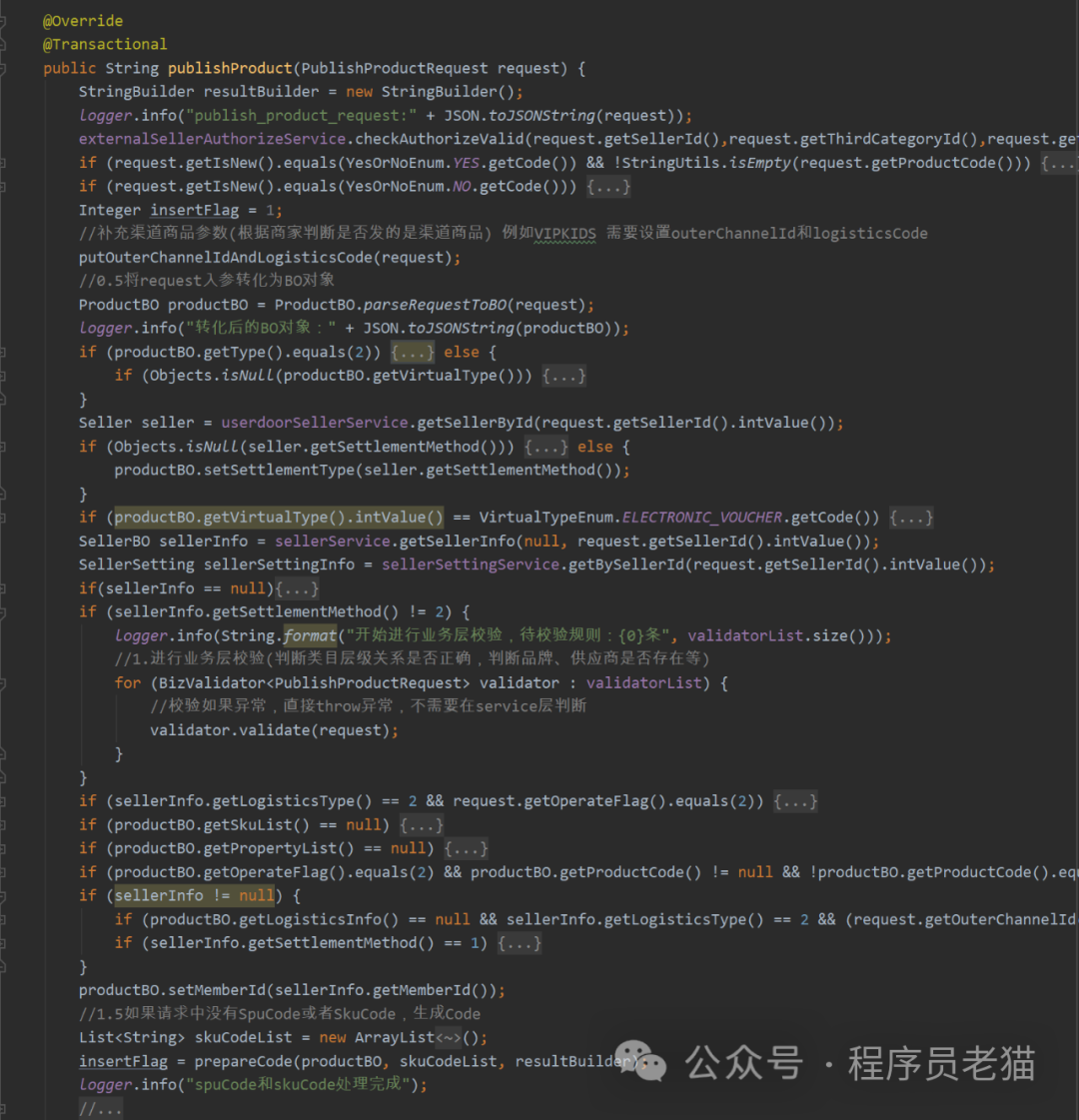Click the fold gutter marker beside @Override annotation

tap(5, 21)
